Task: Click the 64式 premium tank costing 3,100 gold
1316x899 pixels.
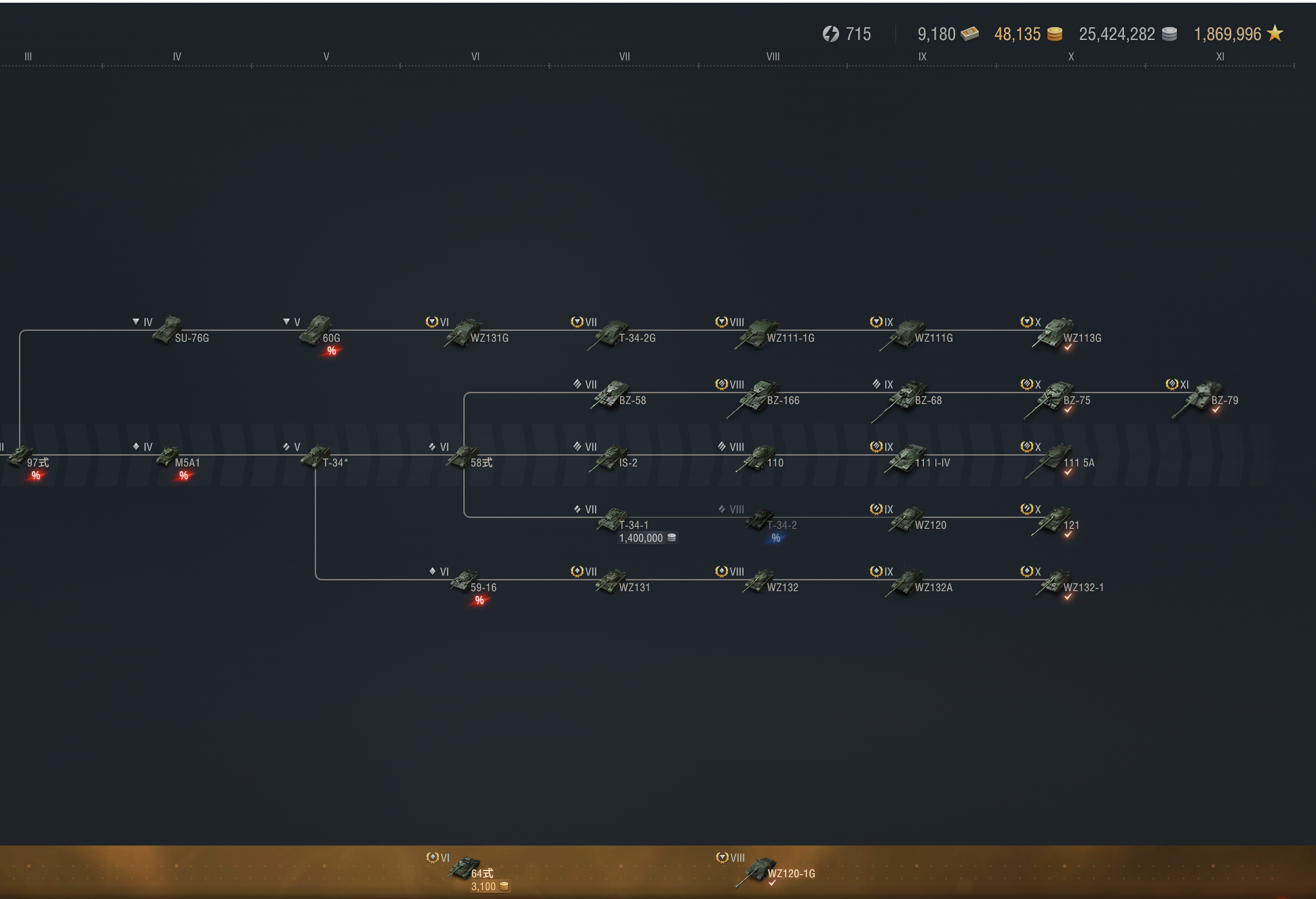Action: tap(465, 867)
